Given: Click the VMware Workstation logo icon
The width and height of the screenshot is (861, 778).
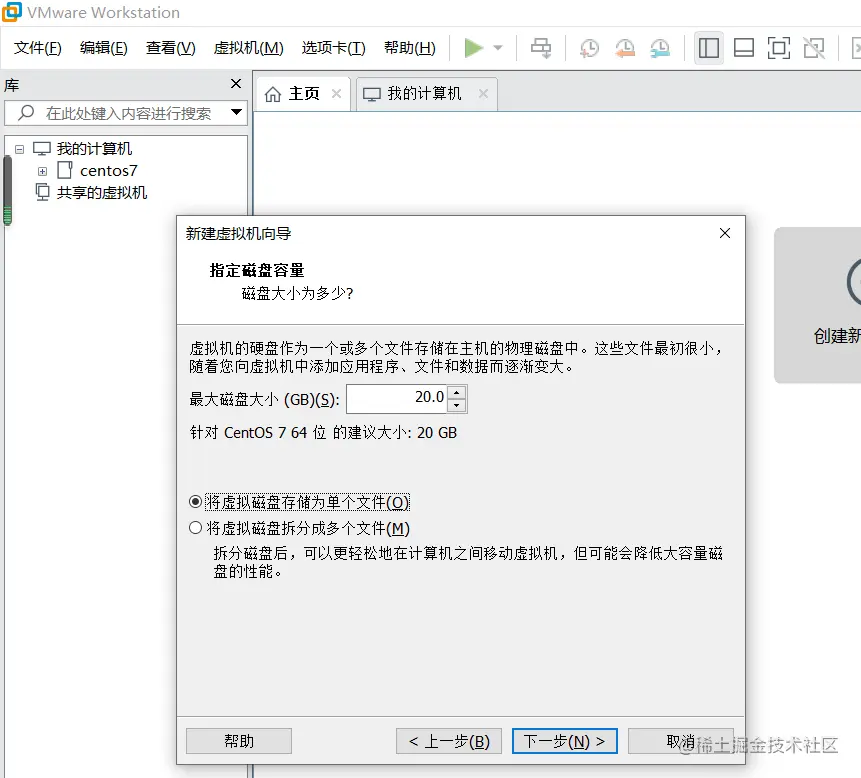Looking at the screenshot, I should pos(12,12).
